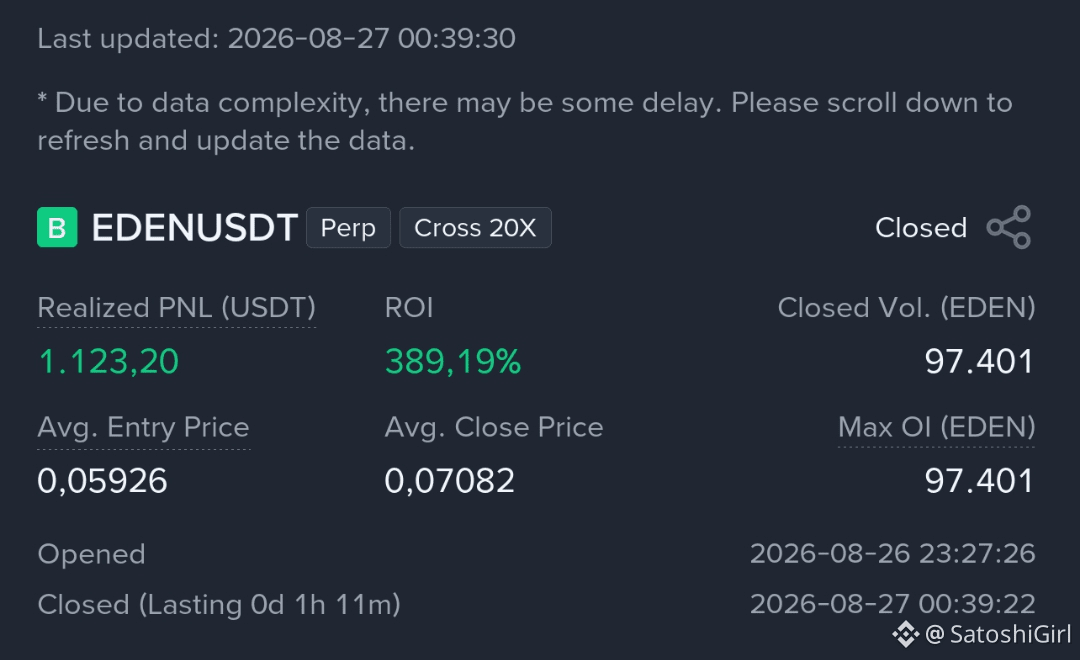Image resolution: width=1080 pixels, height=660 pixels.
Task: Tap the share icon next to Closed
Action: 1009,227
